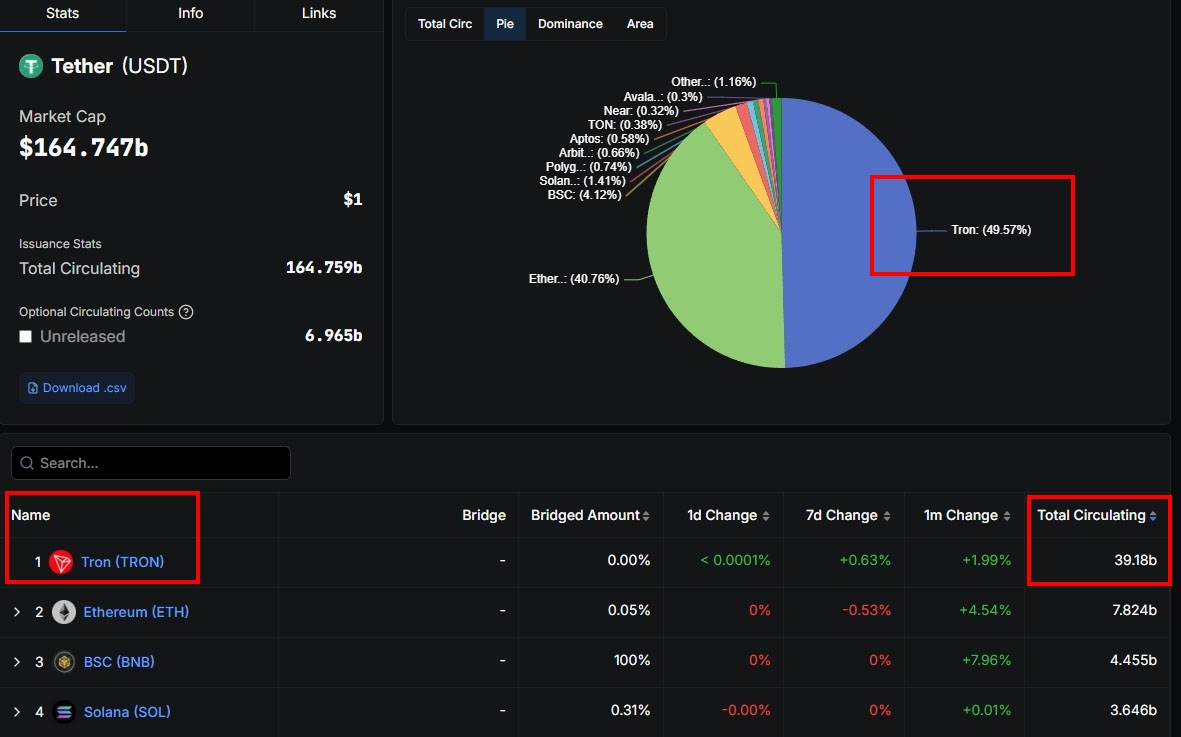Expand the Ethereum (ETH) row
The height and width of the screenshot is (737, 1181).
pyautogui.click(x=17, y=612)
